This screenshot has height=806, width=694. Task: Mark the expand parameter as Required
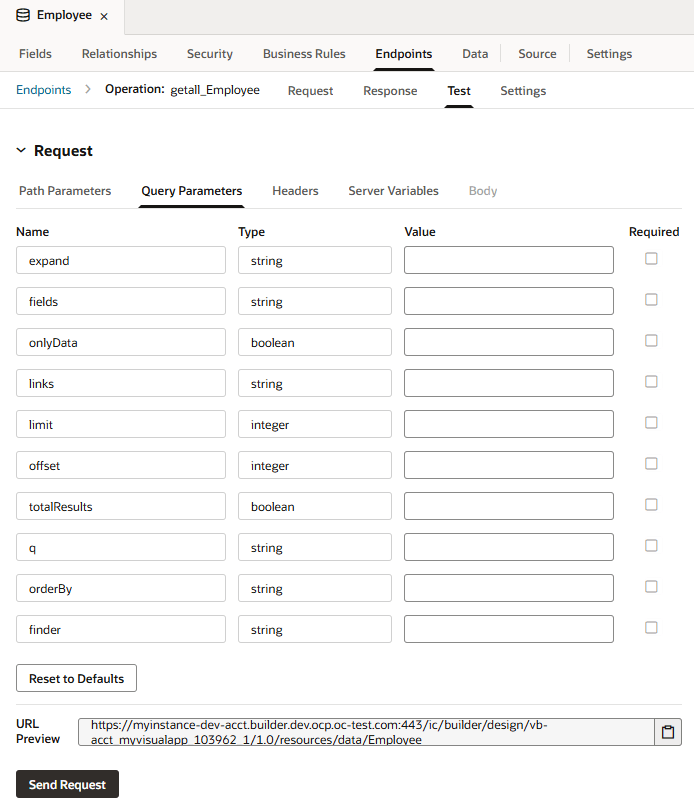[x=651, y=258]
